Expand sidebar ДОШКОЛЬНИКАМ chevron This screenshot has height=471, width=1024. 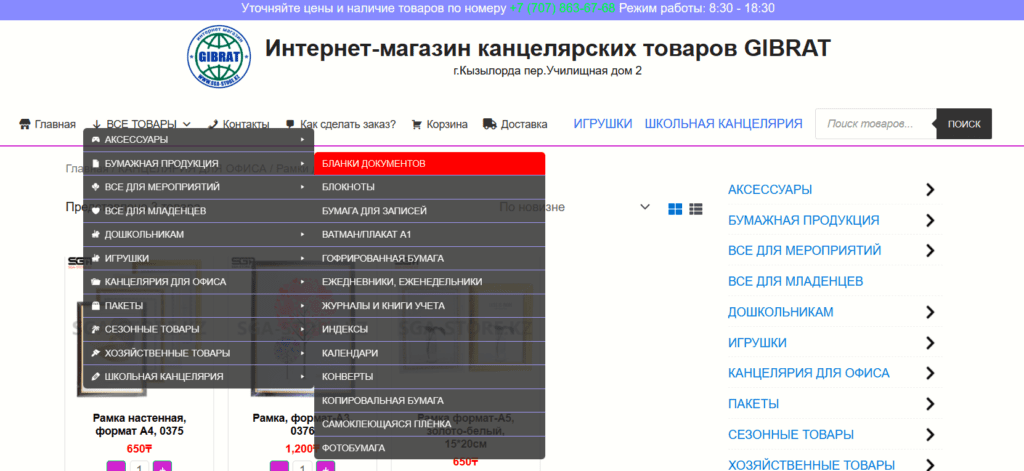pos(931,312)
